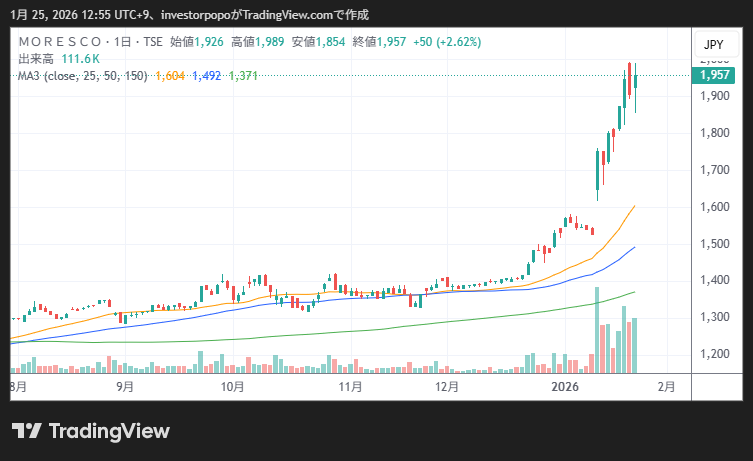Screen dimensions: 753x461
Task: Click the 1,800 level on price scale
Action: pos(713,133)
